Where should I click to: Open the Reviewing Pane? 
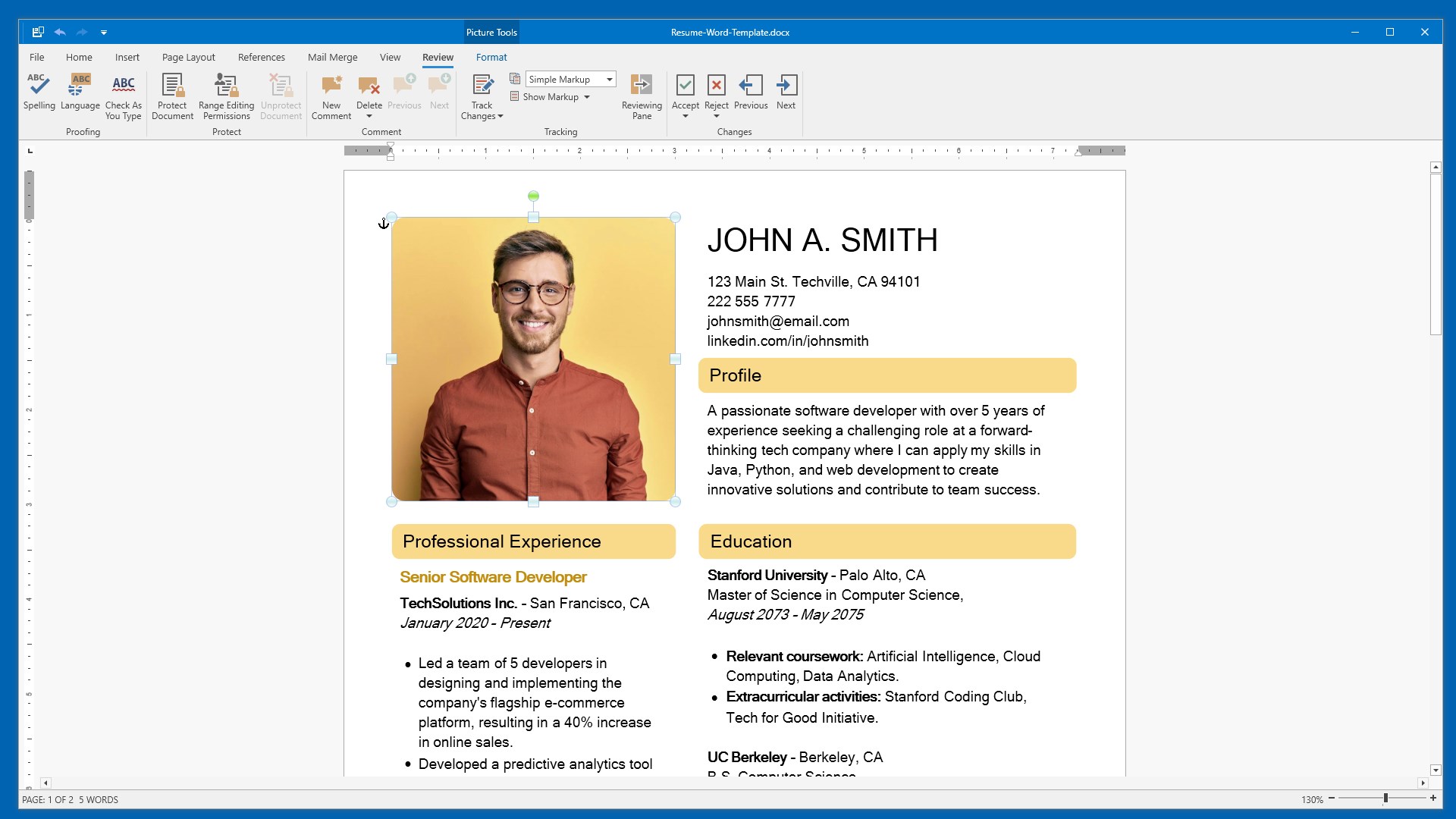(x=641, y=94)
